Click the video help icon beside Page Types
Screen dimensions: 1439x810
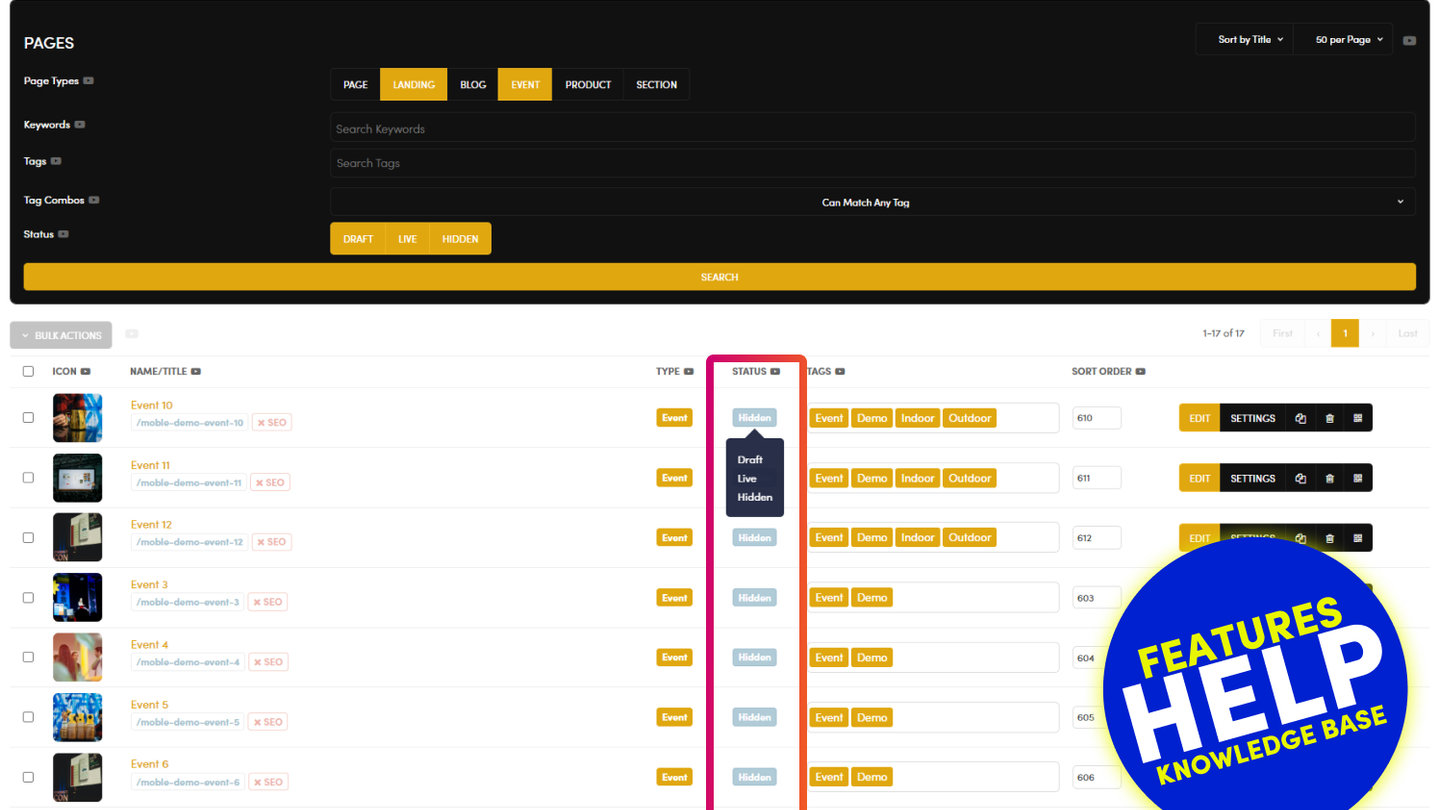pos(89,81)
